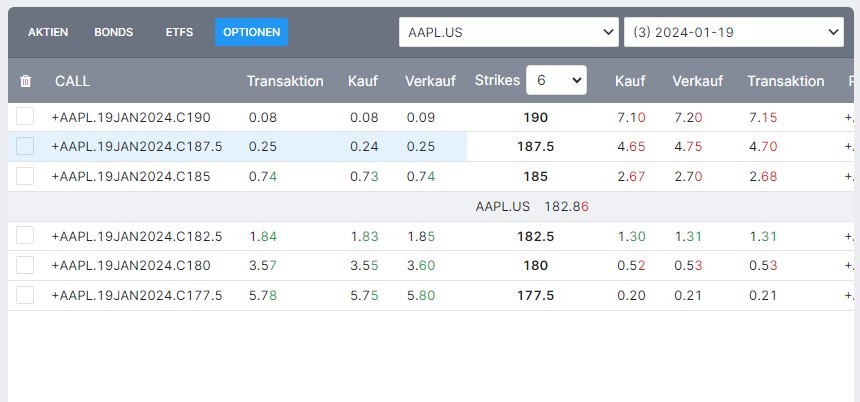Switch to the ETFS tab

click(179, 32)
